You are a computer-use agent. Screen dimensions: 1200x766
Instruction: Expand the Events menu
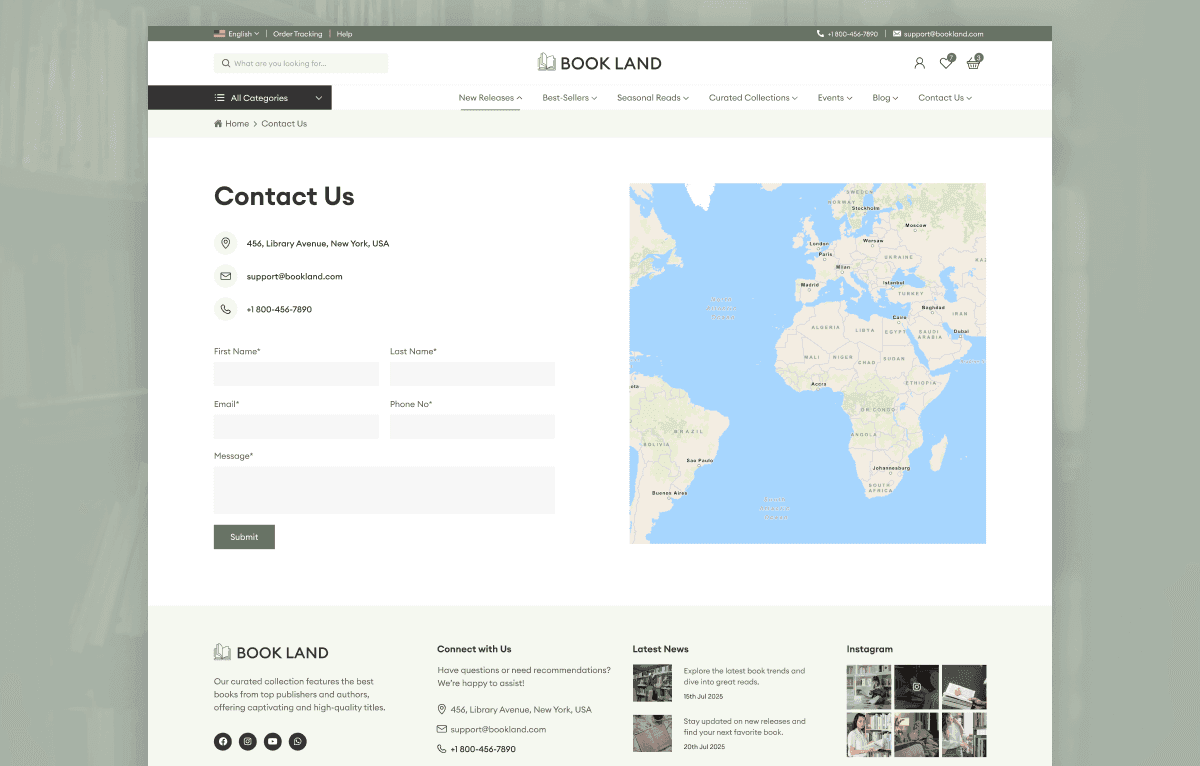click(x=835, y=98)
